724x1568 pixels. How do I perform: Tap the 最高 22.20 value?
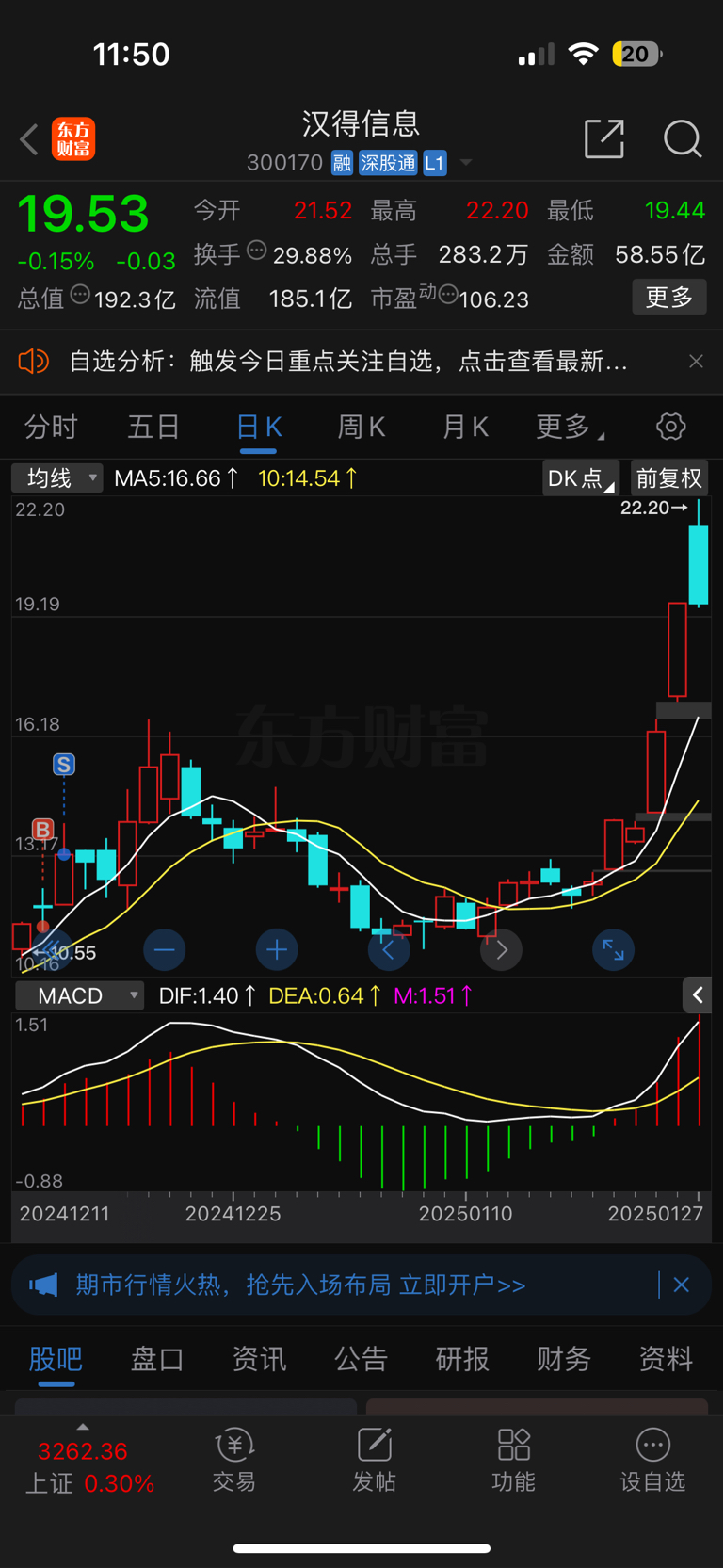coord(496,210)
